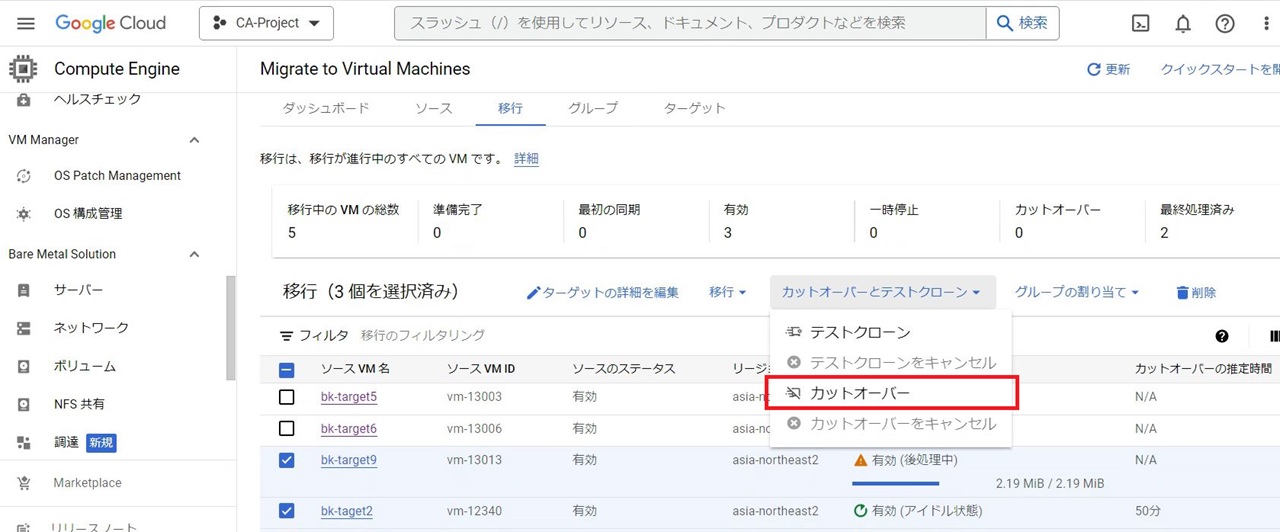Open the bk-target6 link

click(349, 428)
